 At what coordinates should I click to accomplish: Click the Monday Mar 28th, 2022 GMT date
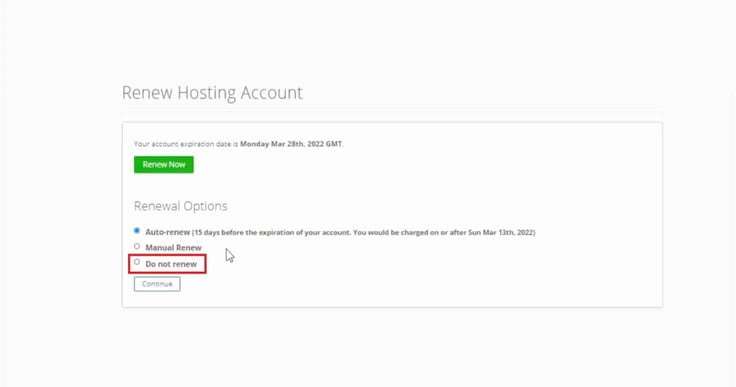pyautogui.click(x=291, y=144)
